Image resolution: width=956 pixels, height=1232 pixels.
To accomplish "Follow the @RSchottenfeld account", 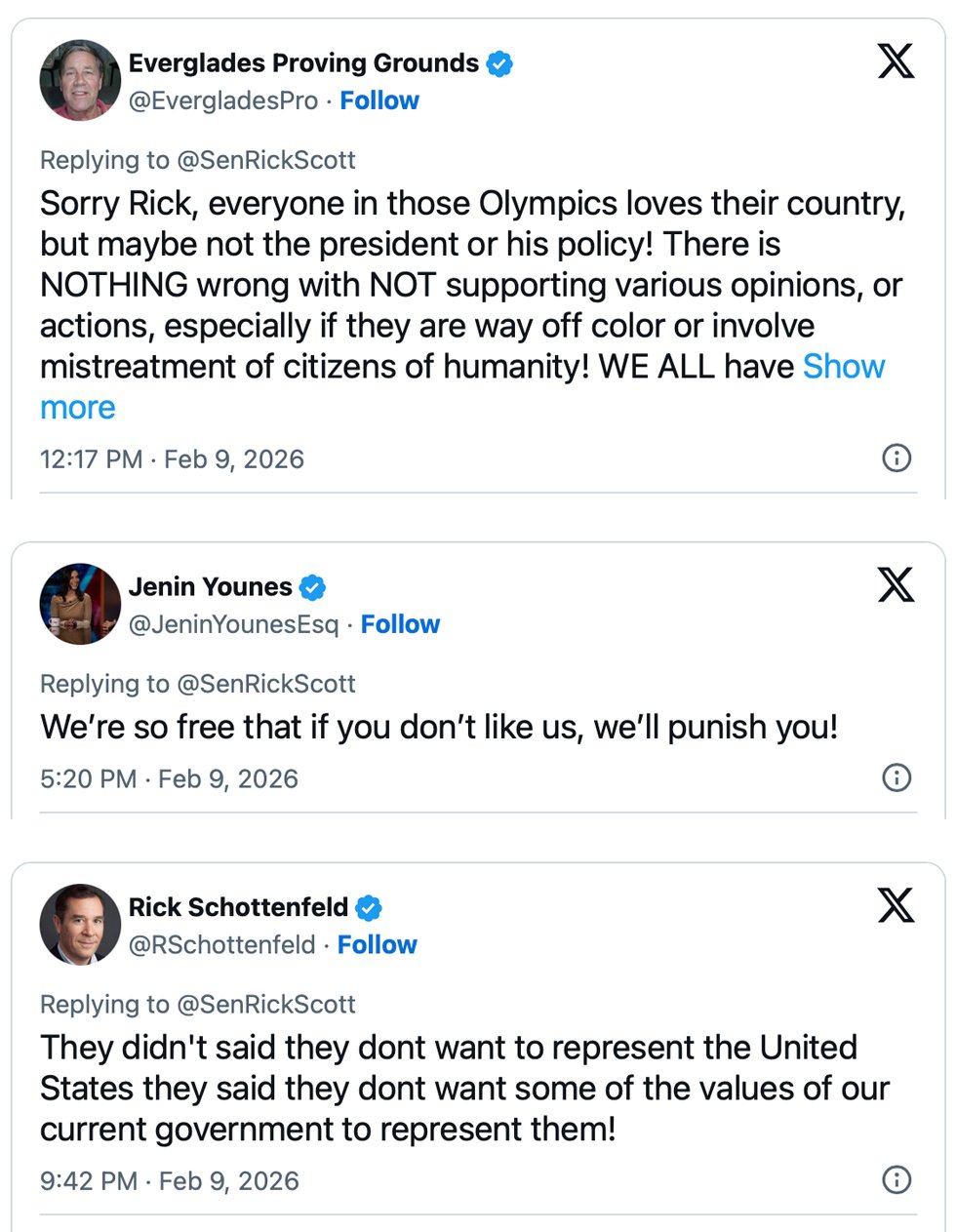I will click(377, 944).
